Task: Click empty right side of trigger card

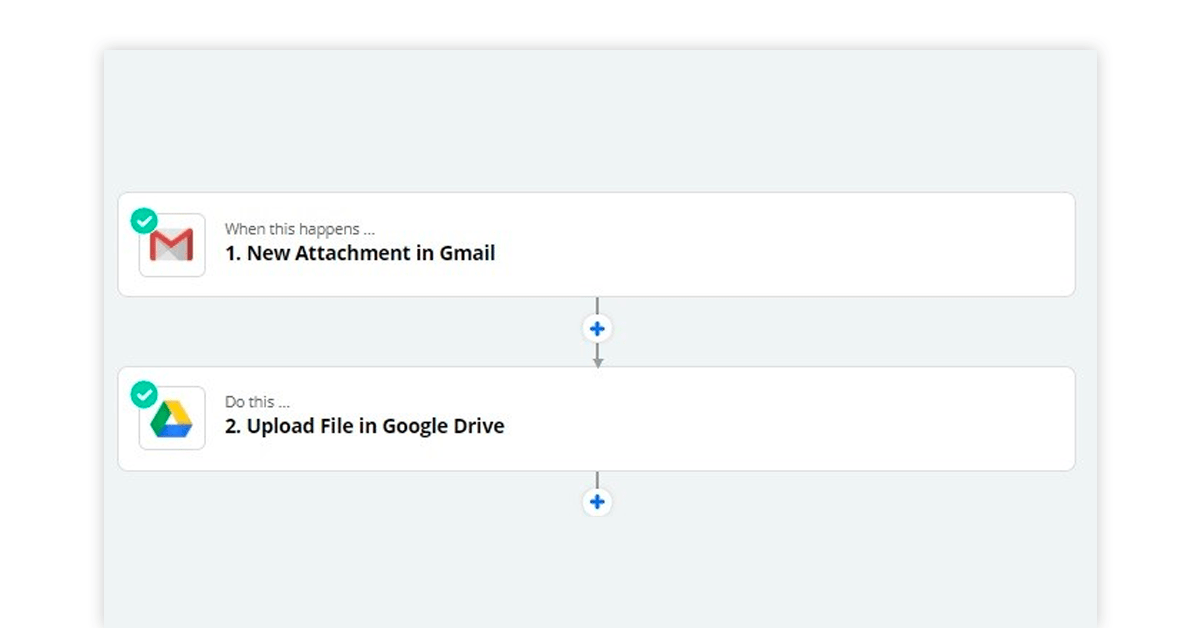Action: (x=850, y=244)
